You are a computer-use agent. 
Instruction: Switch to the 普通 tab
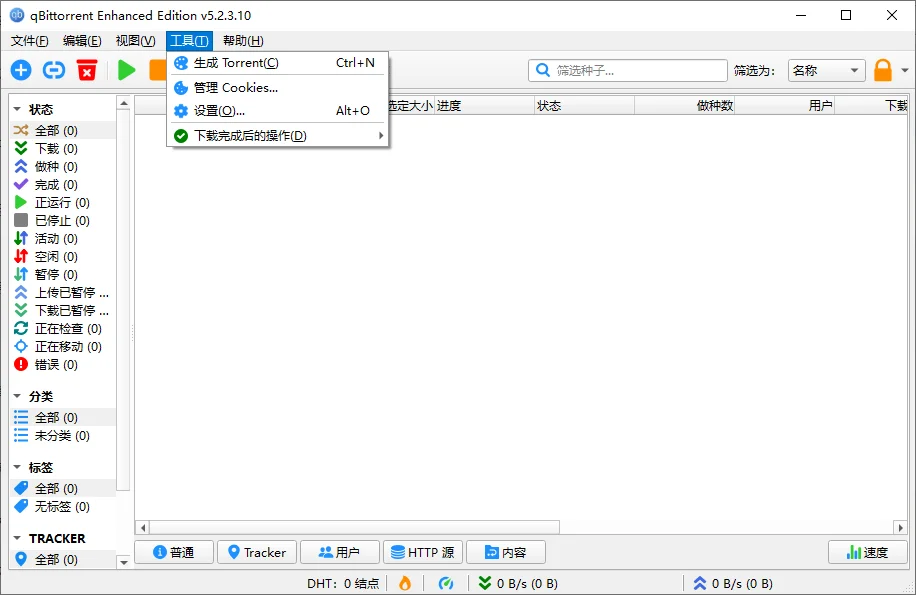pos(174,552)
